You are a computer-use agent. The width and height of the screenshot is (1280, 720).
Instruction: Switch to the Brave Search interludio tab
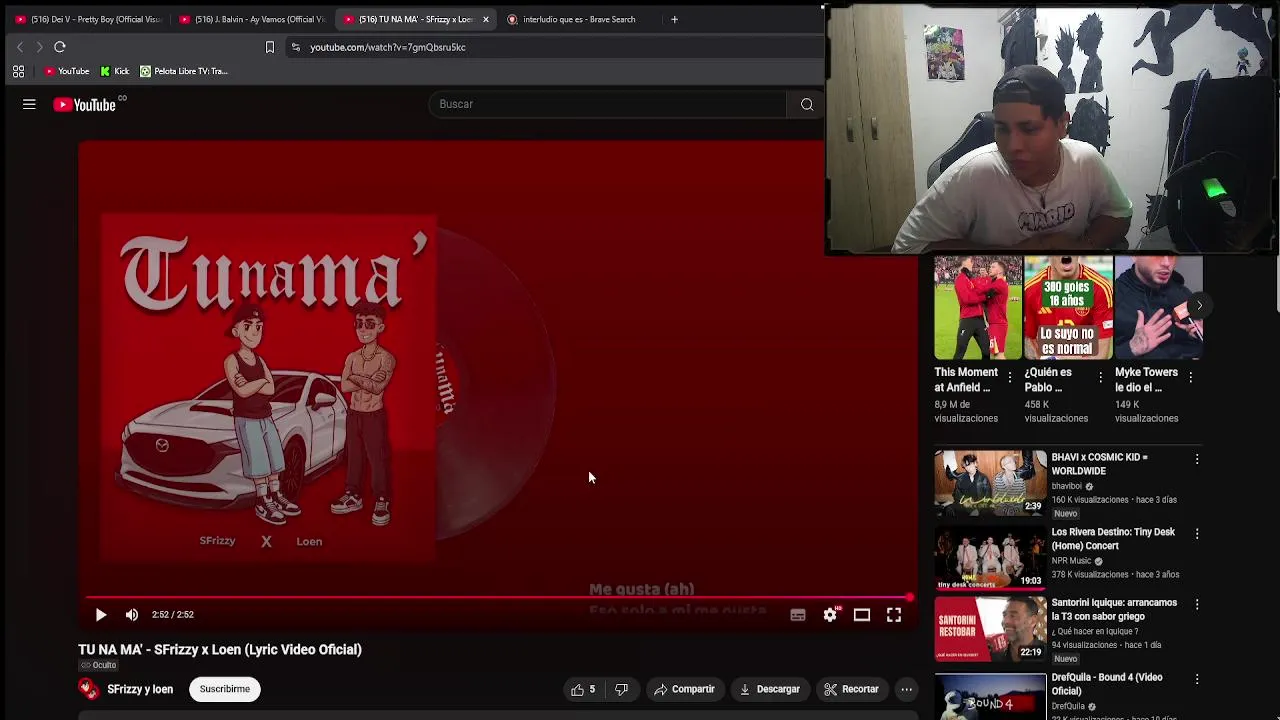click(x=578, y=19)
